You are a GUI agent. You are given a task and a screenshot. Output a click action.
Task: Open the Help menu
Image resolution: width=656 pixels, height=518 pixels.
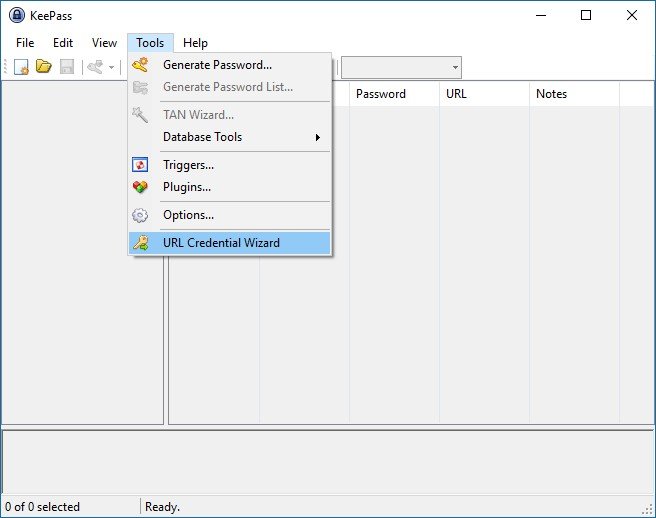click(195, 43)
